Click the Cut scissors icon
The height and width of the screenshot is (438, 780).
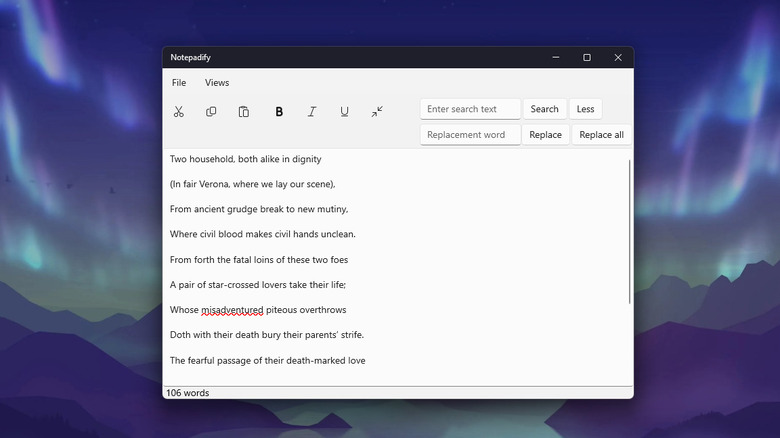coord(179,112)
